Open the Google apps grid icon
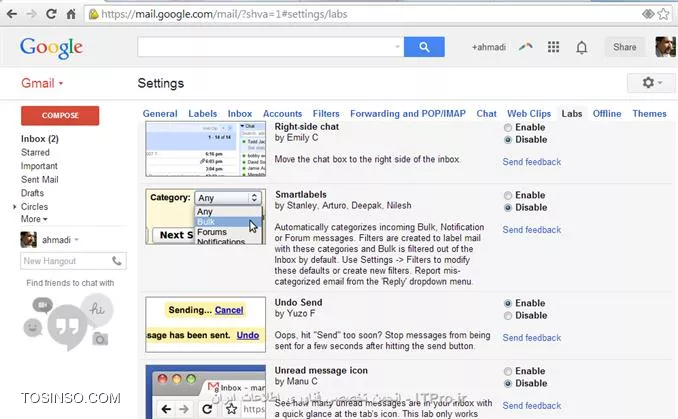 [553, 47]
